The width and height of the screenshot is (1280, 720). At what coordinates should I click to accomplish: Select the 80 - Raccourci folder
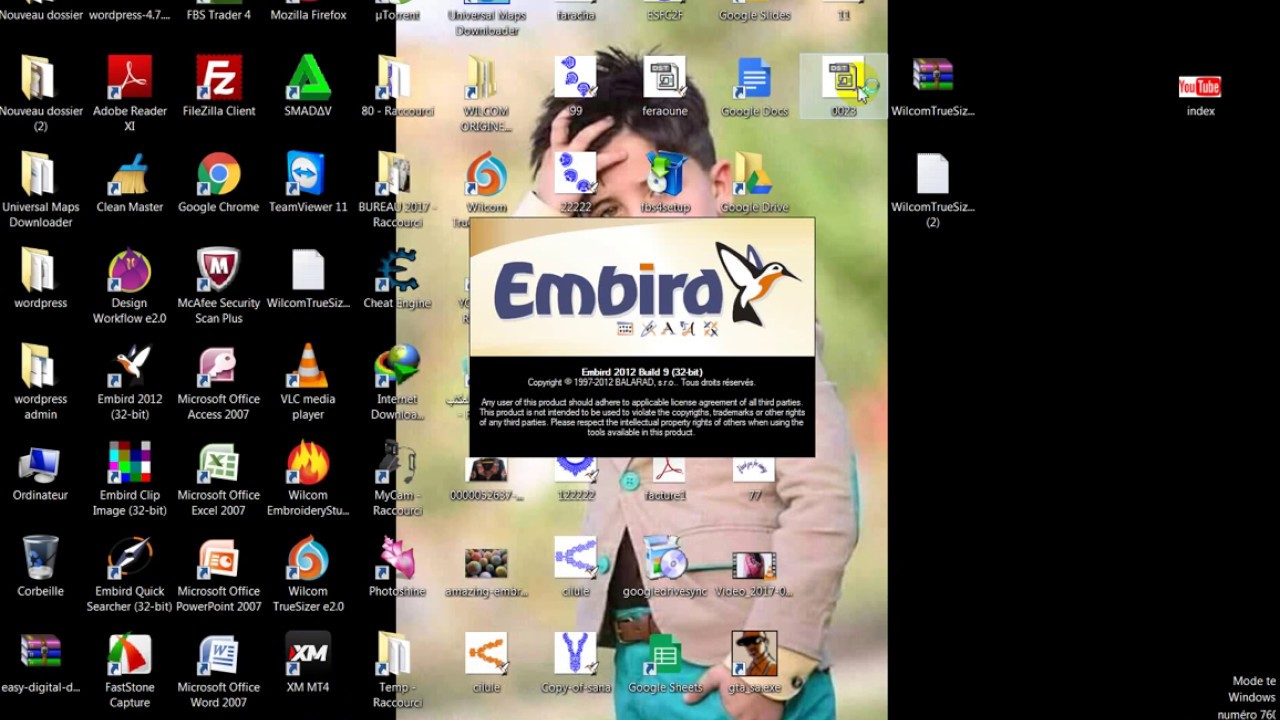point(397,87)
